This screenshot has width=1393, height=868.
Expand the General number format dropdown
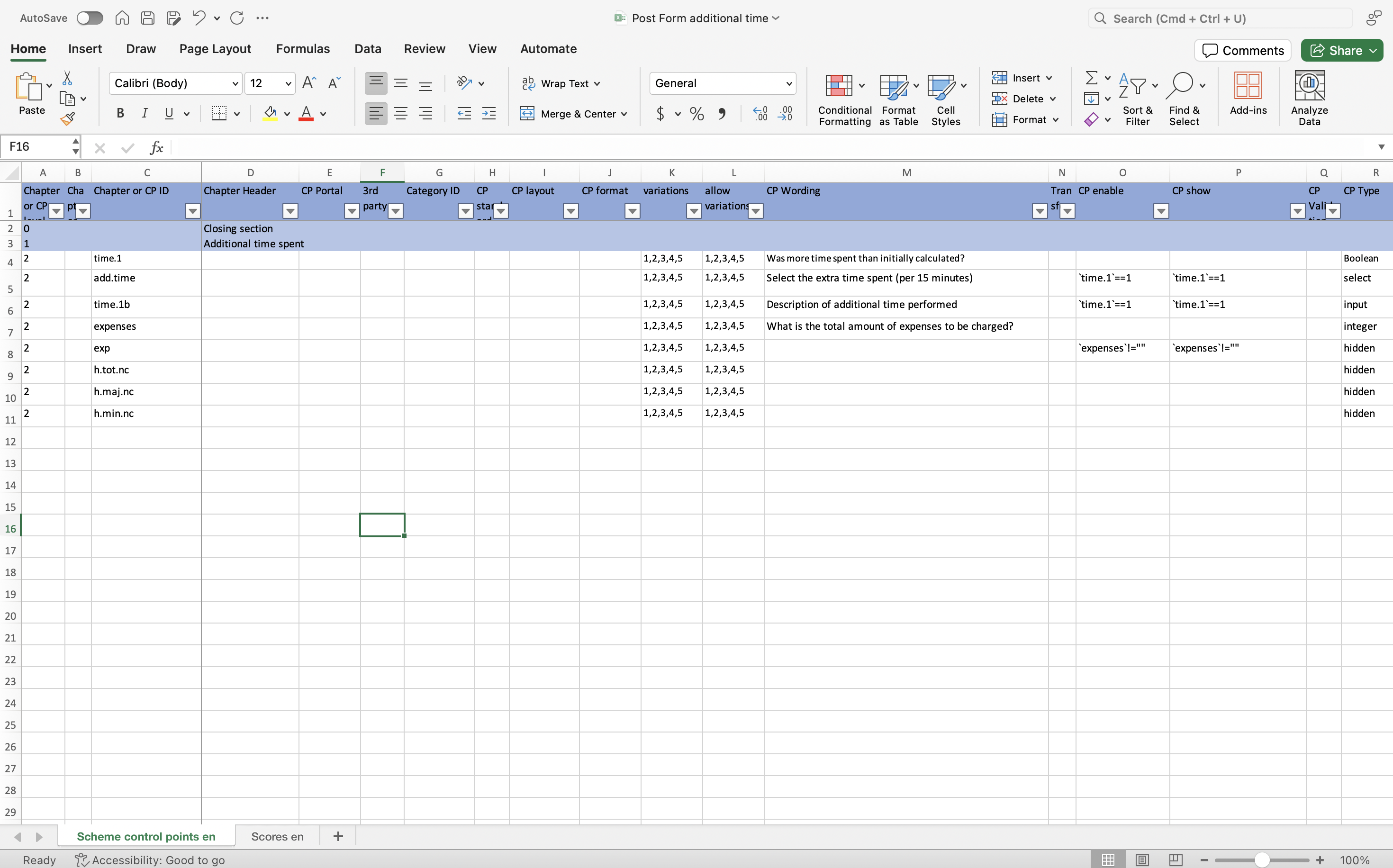tap(788, 84)
